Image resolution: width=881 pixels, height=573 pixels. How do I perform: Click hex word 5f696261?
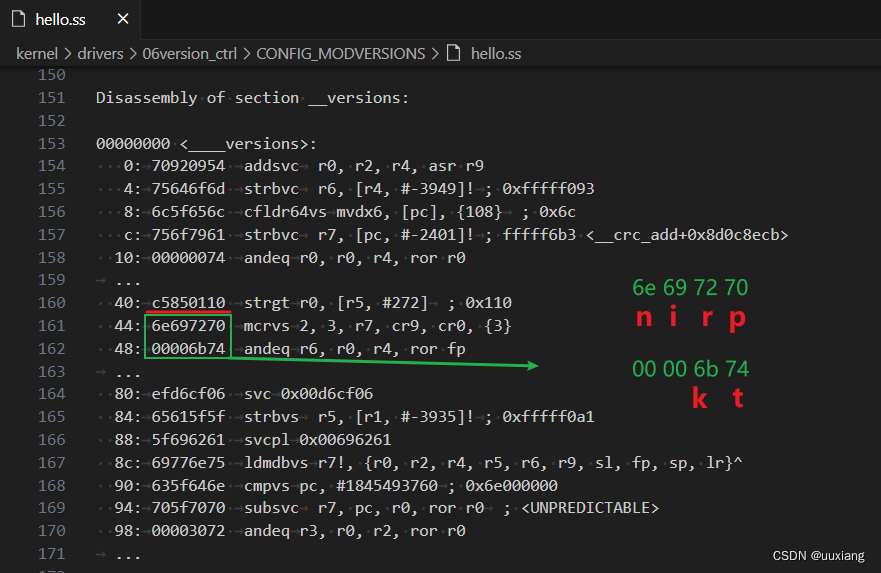[188, 440]
